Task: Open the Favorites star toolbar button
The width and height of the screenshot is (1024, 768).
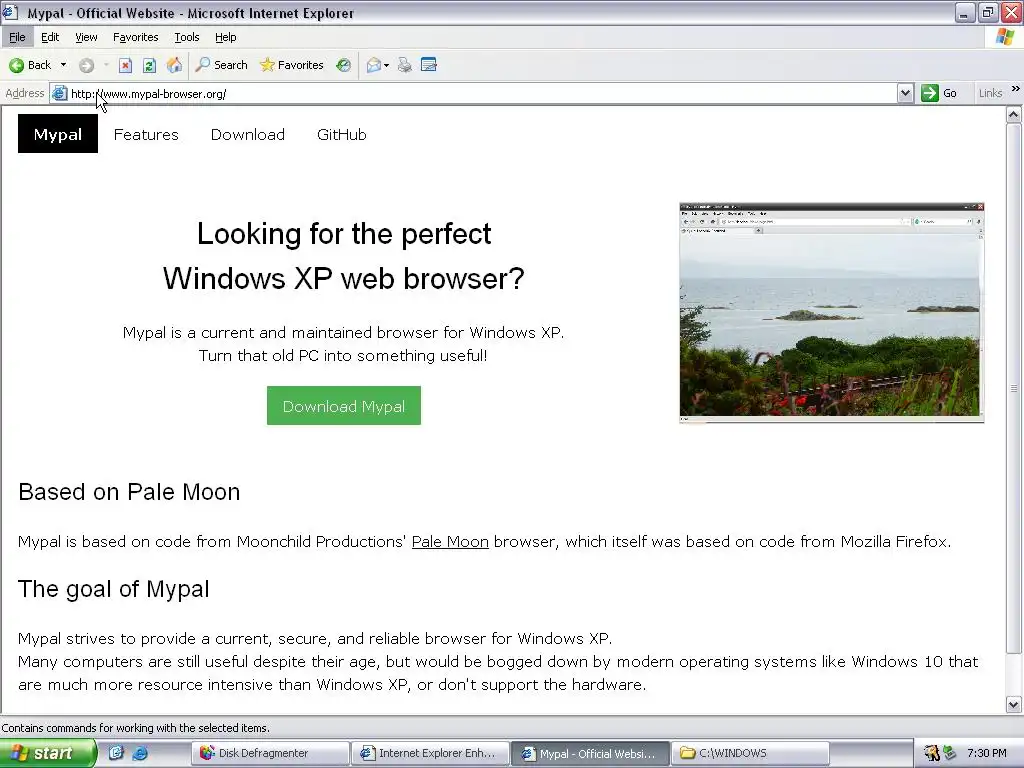Action: pos(292,65)
